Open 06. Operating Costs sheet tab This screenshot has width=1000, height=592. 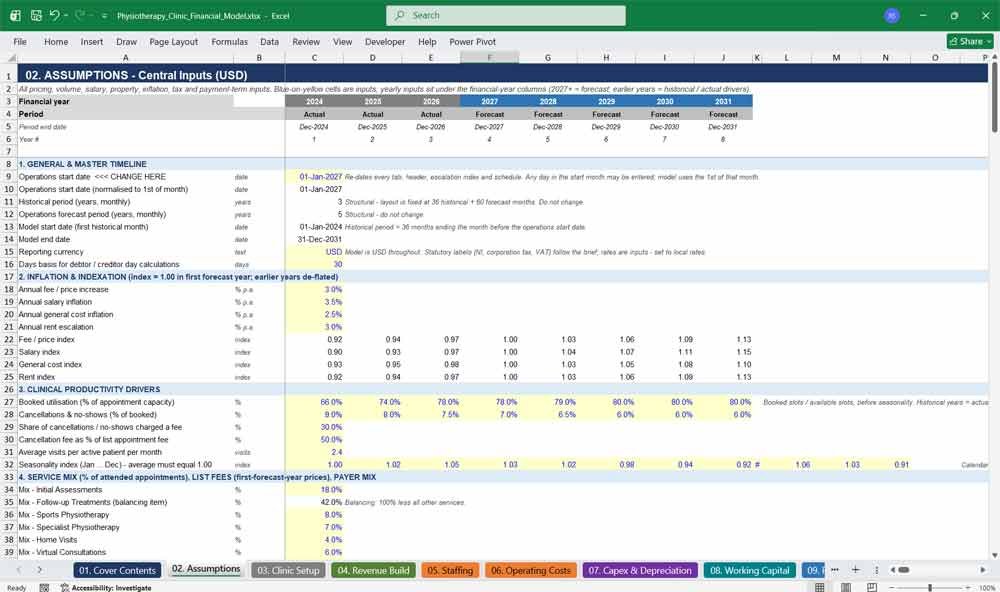[x=531, y=570]
